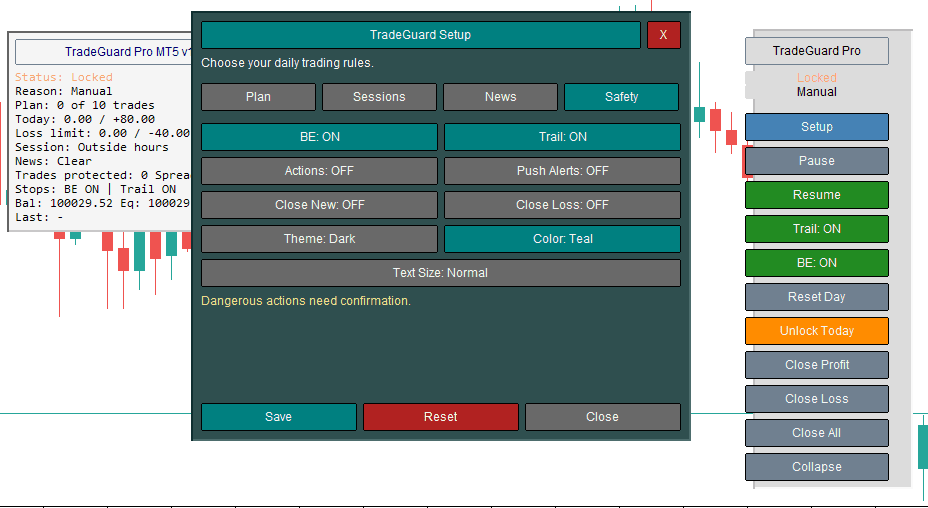Click the gray Close button in dialog
928x508 pixels.
point(602,417)
